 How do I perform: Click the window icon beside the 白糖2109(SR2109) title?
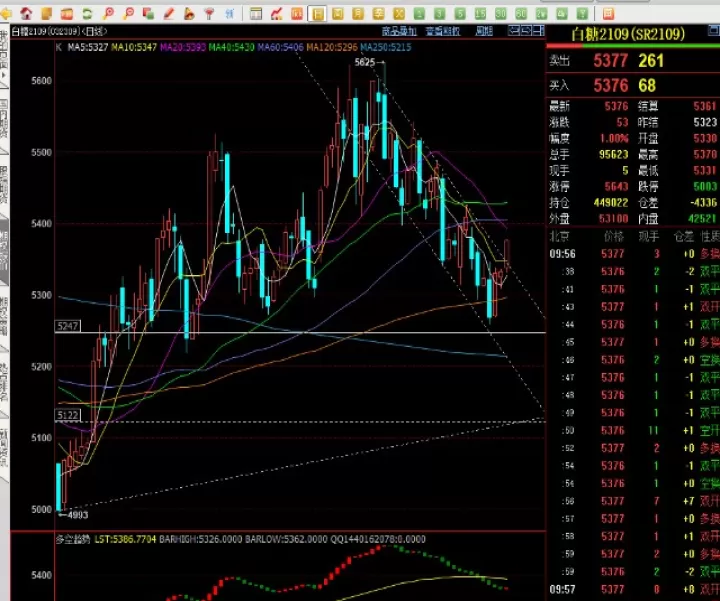coord(714,31)
